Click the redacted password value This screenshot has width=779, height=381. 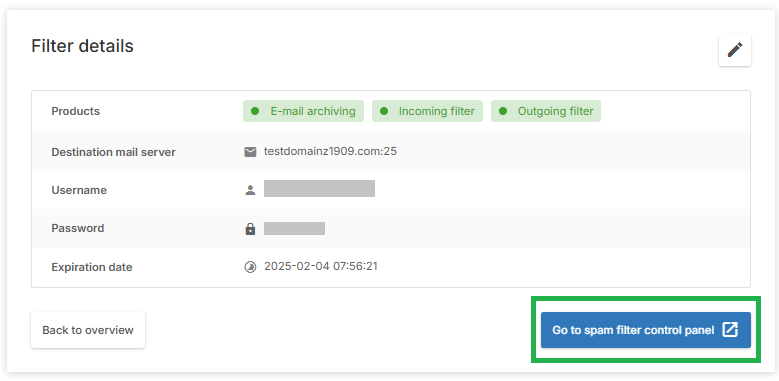tap(295, 229)
